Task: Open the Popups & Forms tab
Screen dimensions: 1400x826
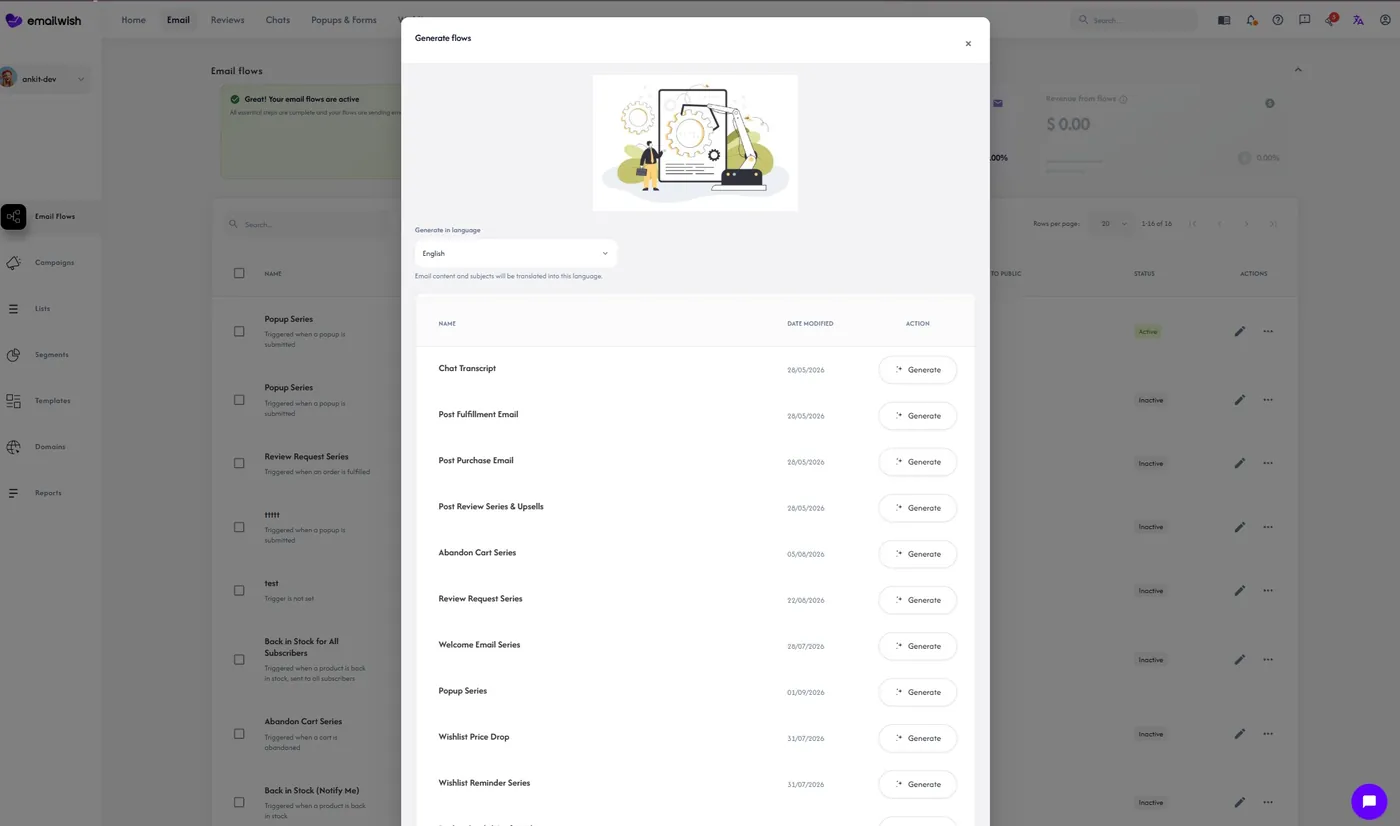Action: pos(344,20)
